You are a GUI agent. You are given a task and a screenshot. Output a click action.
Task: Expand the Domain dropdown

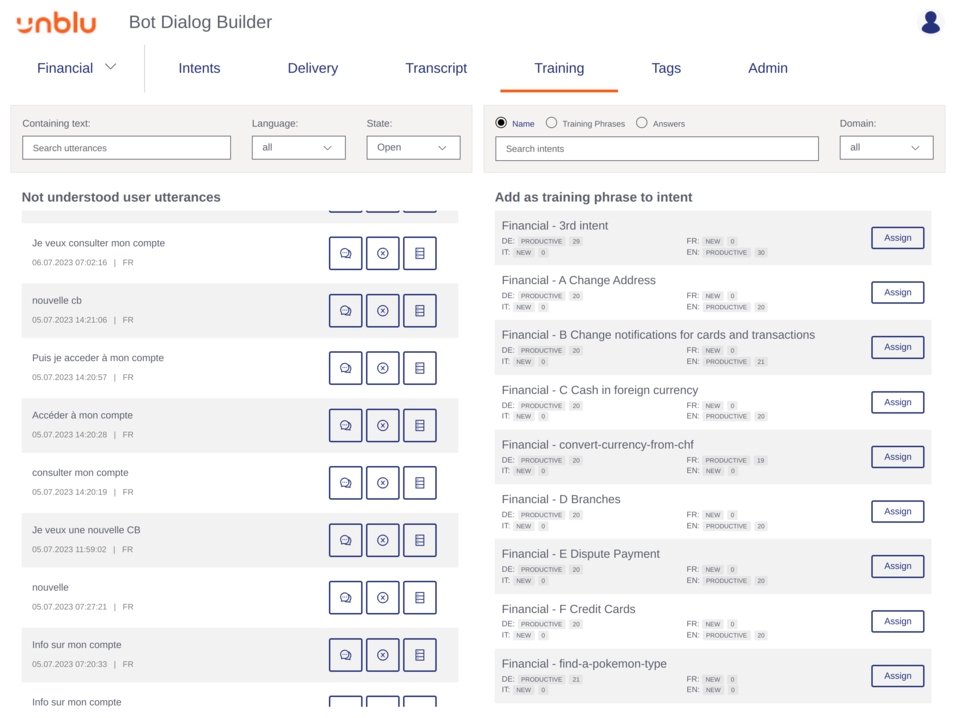pyautogui.click(x=886, y=148)
